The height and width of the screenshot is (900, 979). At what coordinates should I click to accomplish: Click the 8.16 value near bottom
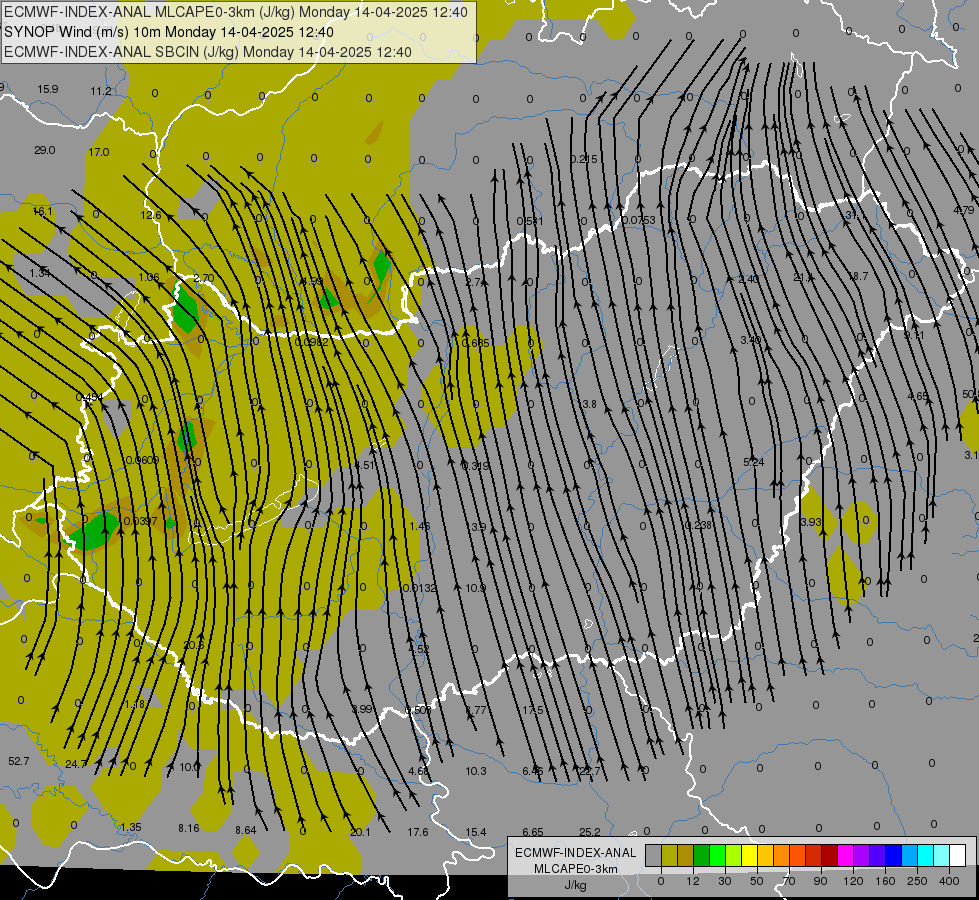click(189, 829)
